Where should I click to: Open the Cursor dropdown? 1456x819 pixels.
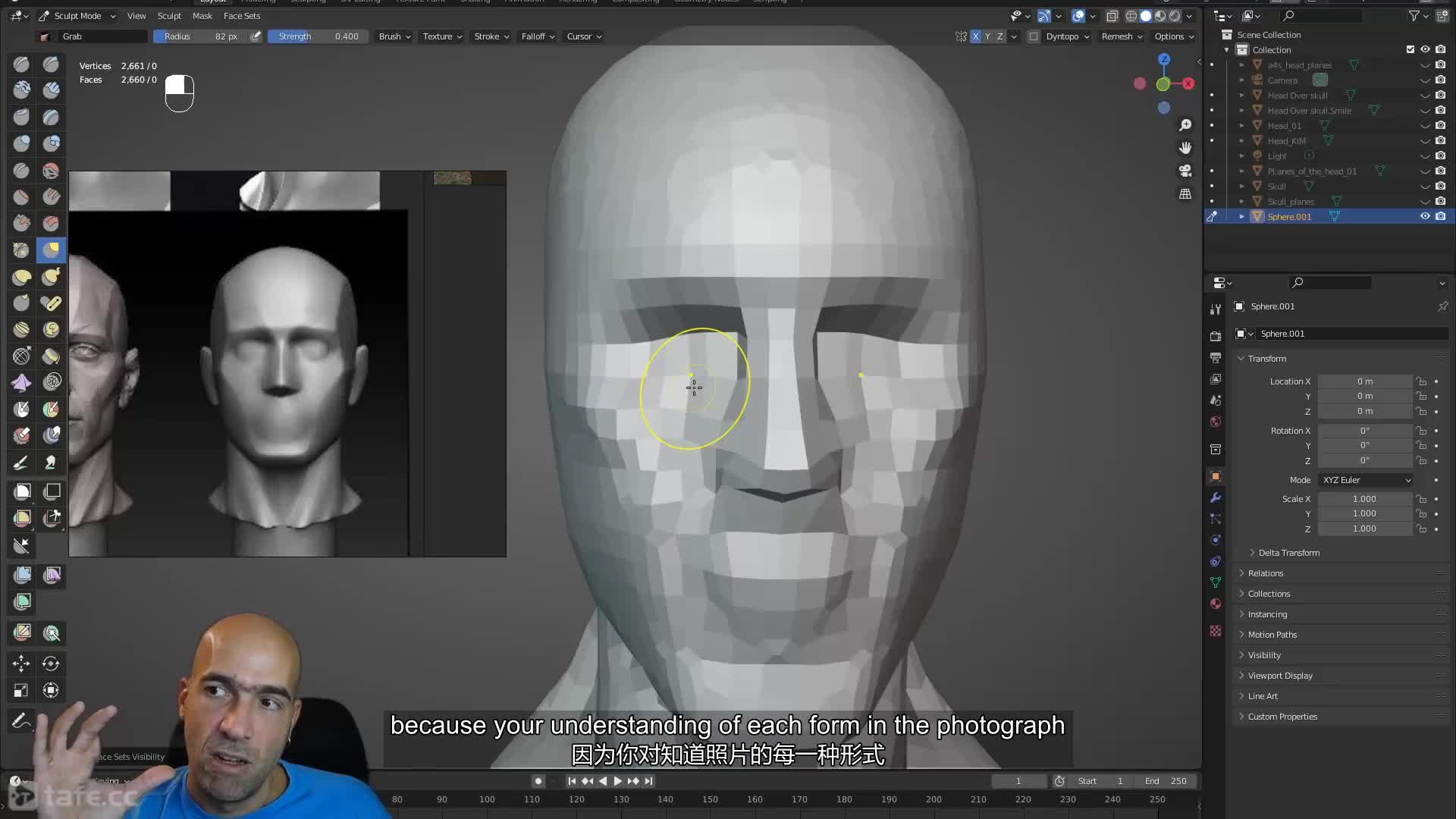click(x=584, y=36)
